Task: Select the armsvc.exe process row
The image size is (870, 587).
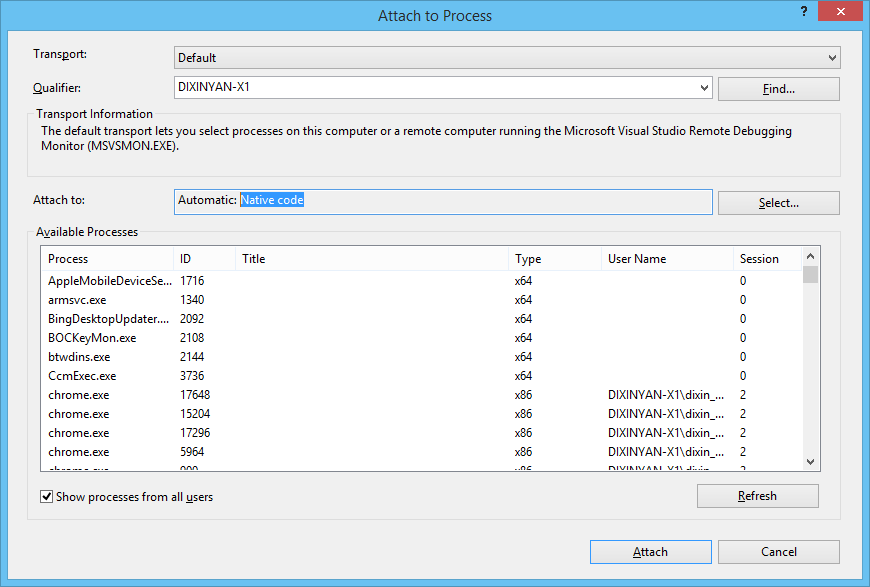Action: [422, 300]
